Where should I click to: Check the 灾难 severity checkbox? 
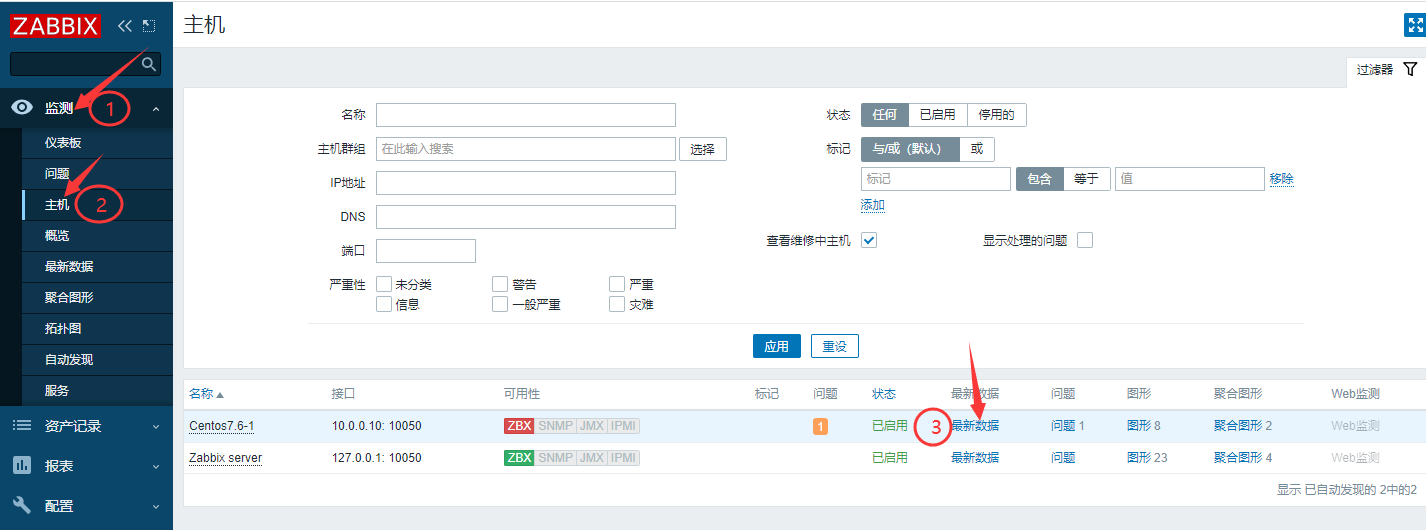[617, 304]
